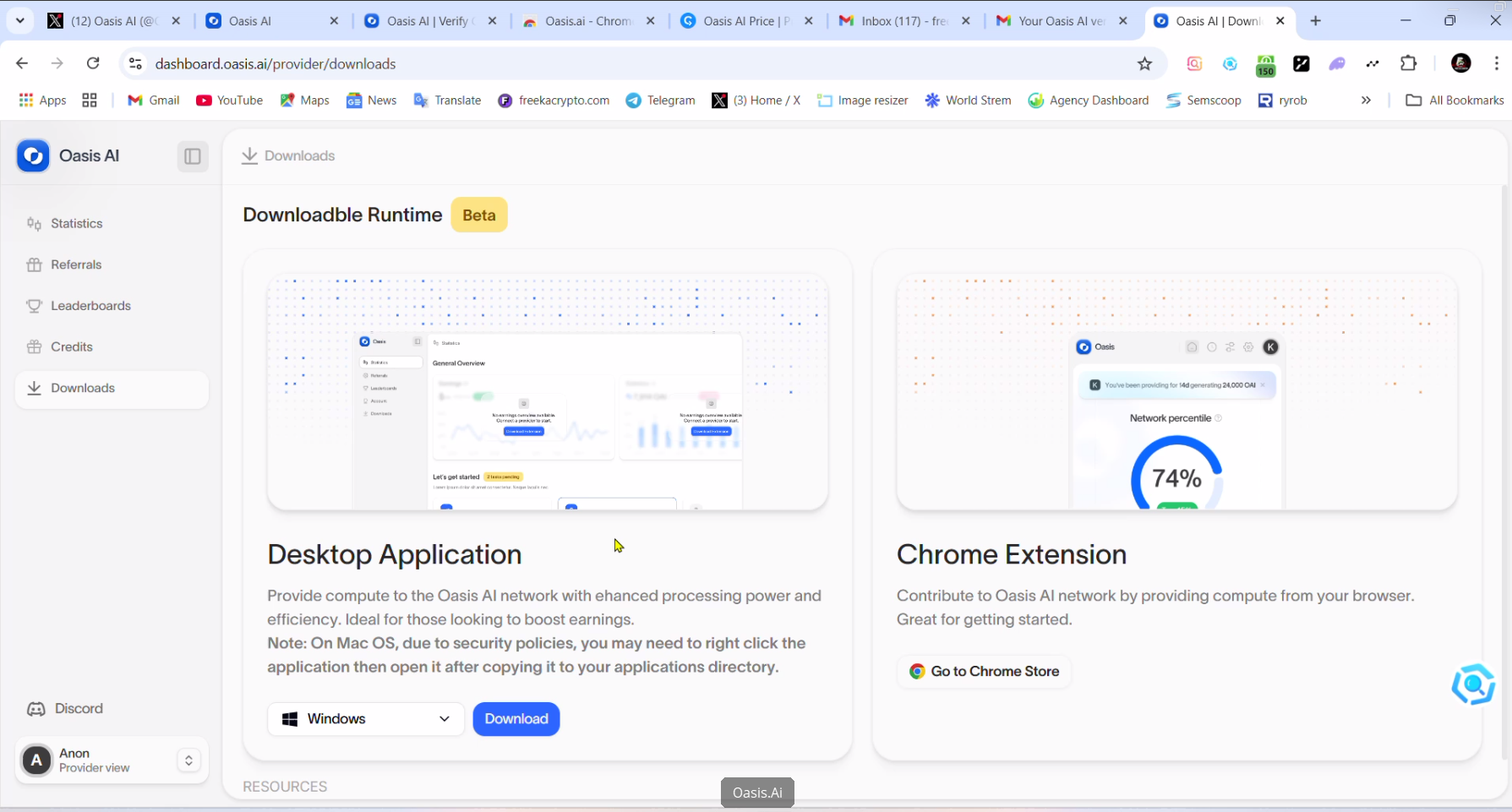Click the Chrome Extension preview thumbnail

click(1177, 392)
